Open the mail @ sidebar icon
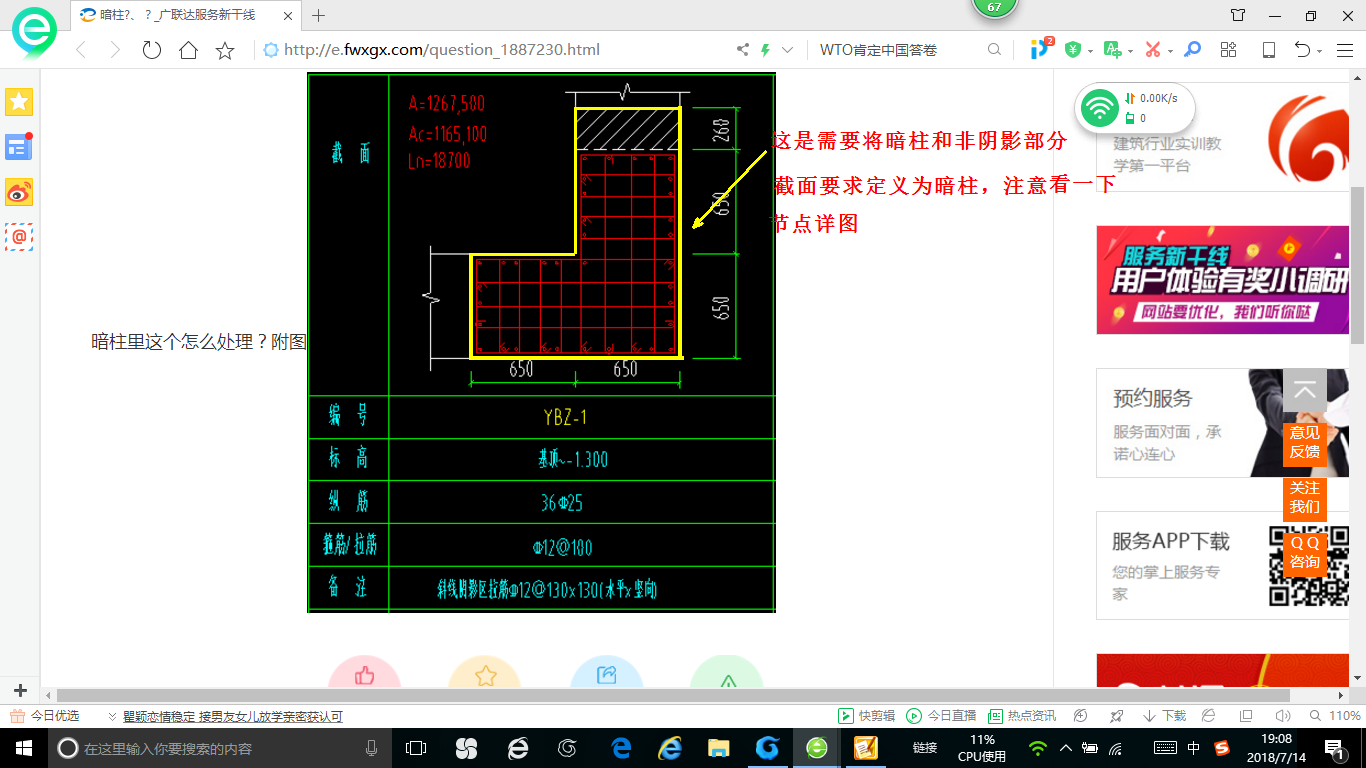Image resolution: width=1366 pixels, height=768 pixels. click(19, 237)
